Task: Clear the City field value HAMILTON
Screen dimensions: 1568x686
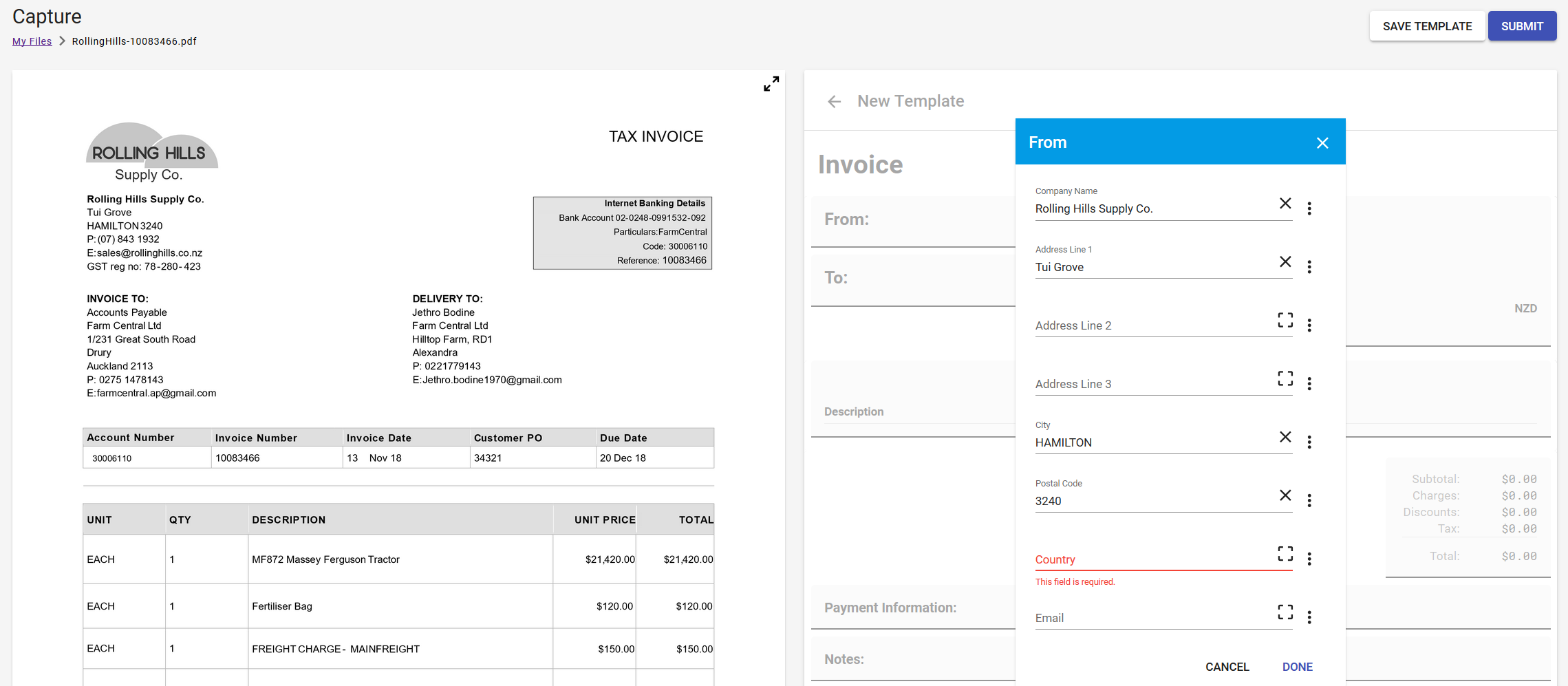Action: tap(1285, 438)
